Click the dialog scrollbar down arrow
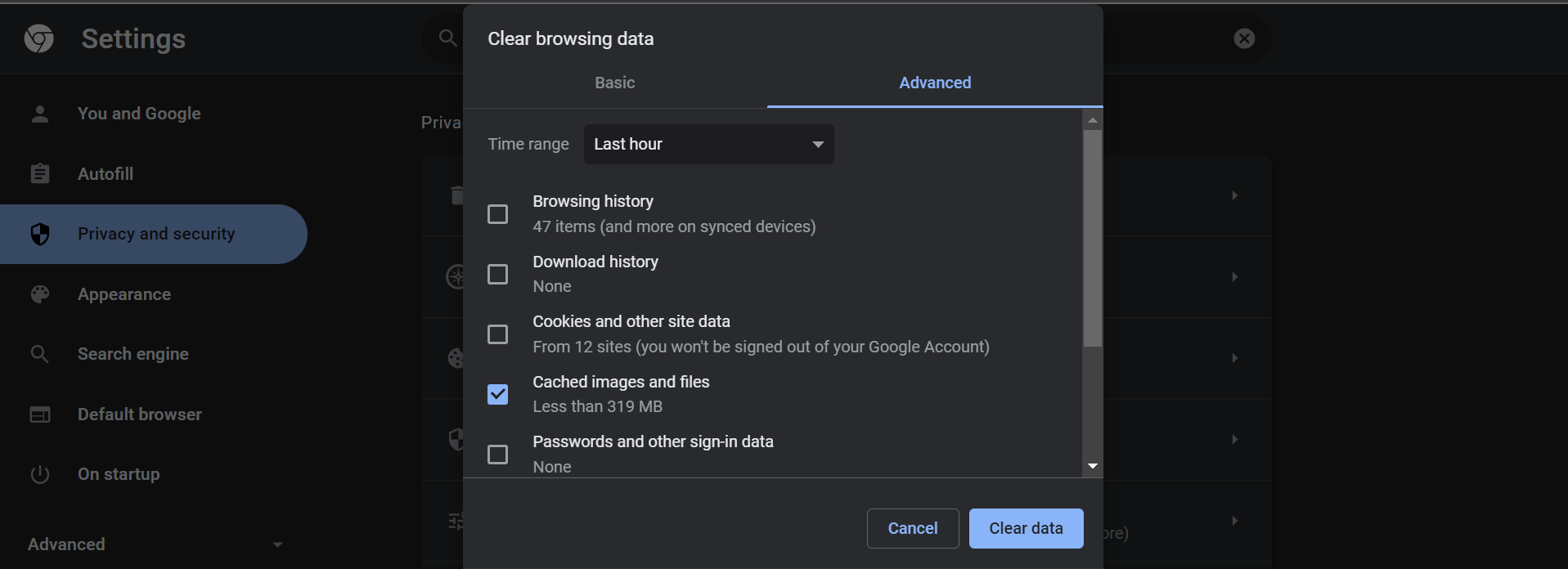1568x569 pixels. [x=1092, y=466]
